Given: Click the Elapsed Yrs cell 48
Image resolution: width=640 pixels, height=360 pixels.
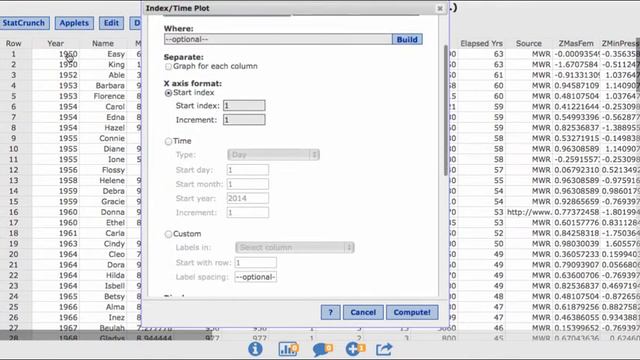Looking at the screenshot, I should pyautogui.click(x=498, y=296).
